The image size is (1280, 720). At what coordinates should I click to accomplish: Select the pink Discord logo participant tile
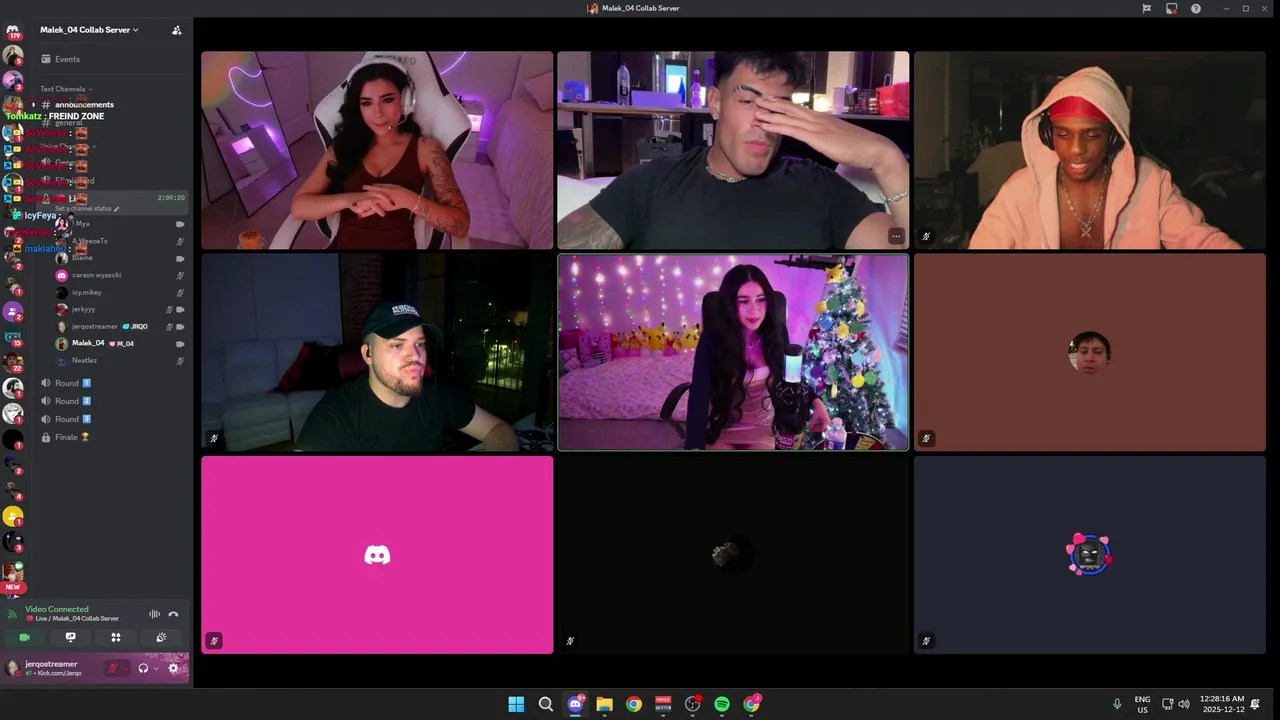(377, 555)
